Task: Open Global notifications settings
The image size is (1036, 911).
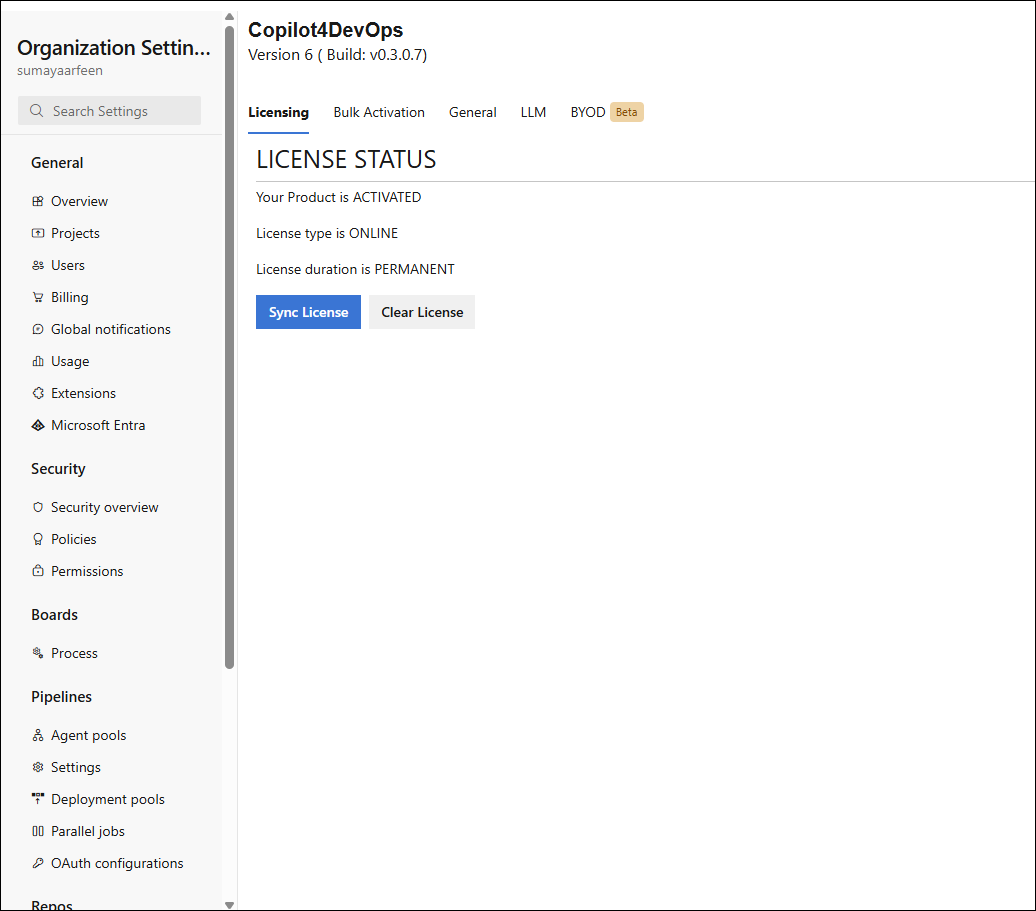Action: pyautogui.click(x=110, y=329)
